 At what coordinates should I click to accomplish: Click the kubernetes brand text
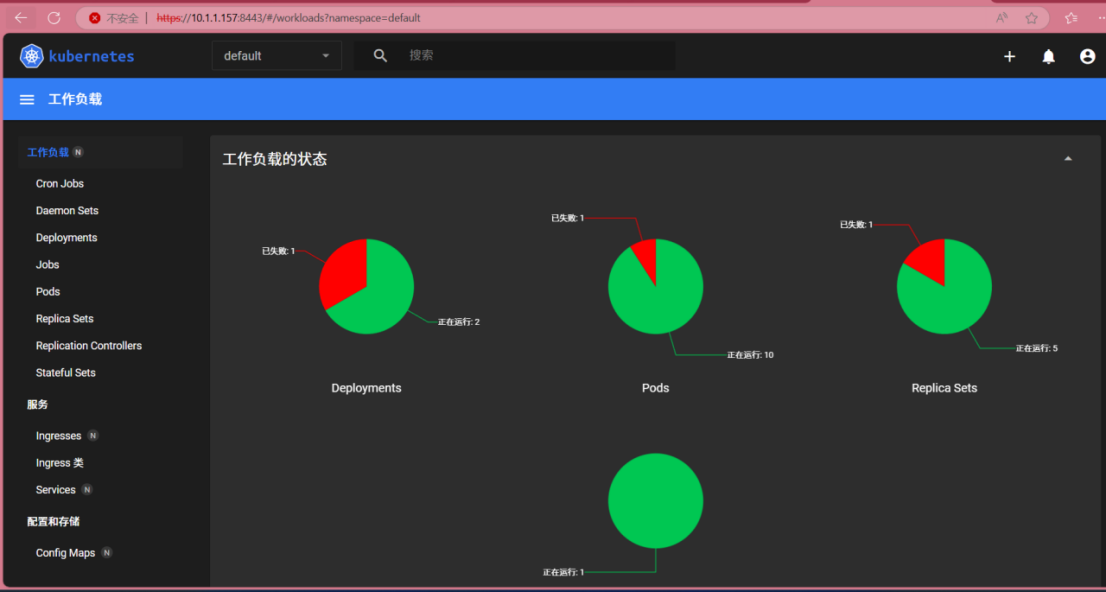pyautogui.click(x=92, y=56)
